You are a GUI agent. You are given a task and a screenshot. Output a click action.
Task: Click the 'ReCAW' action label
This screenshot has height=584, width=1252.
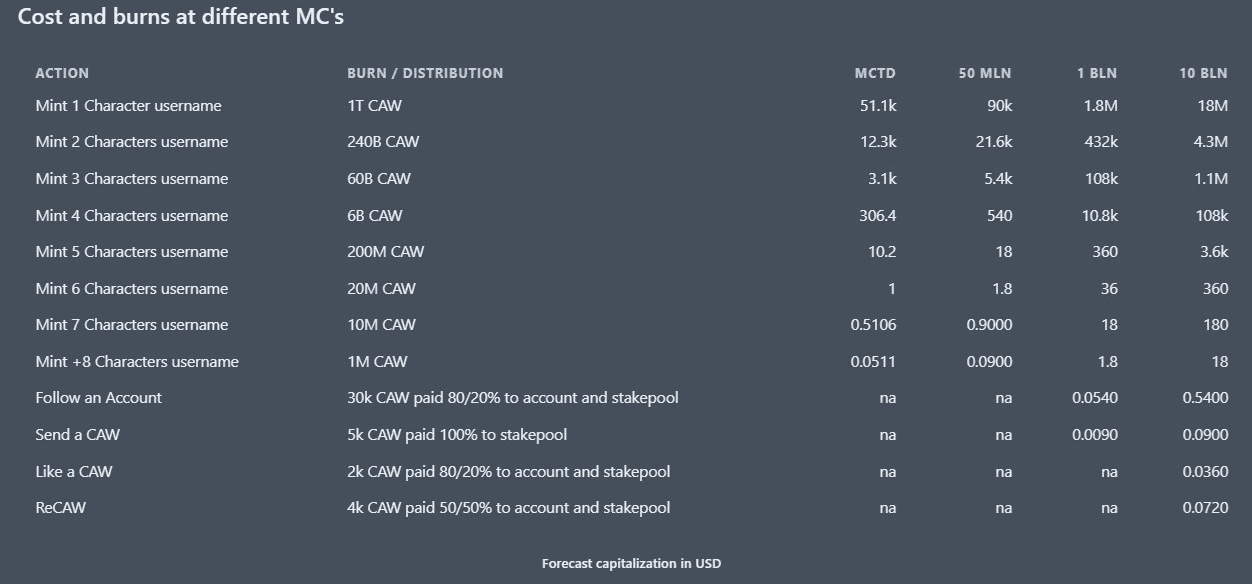coord(60,508)
